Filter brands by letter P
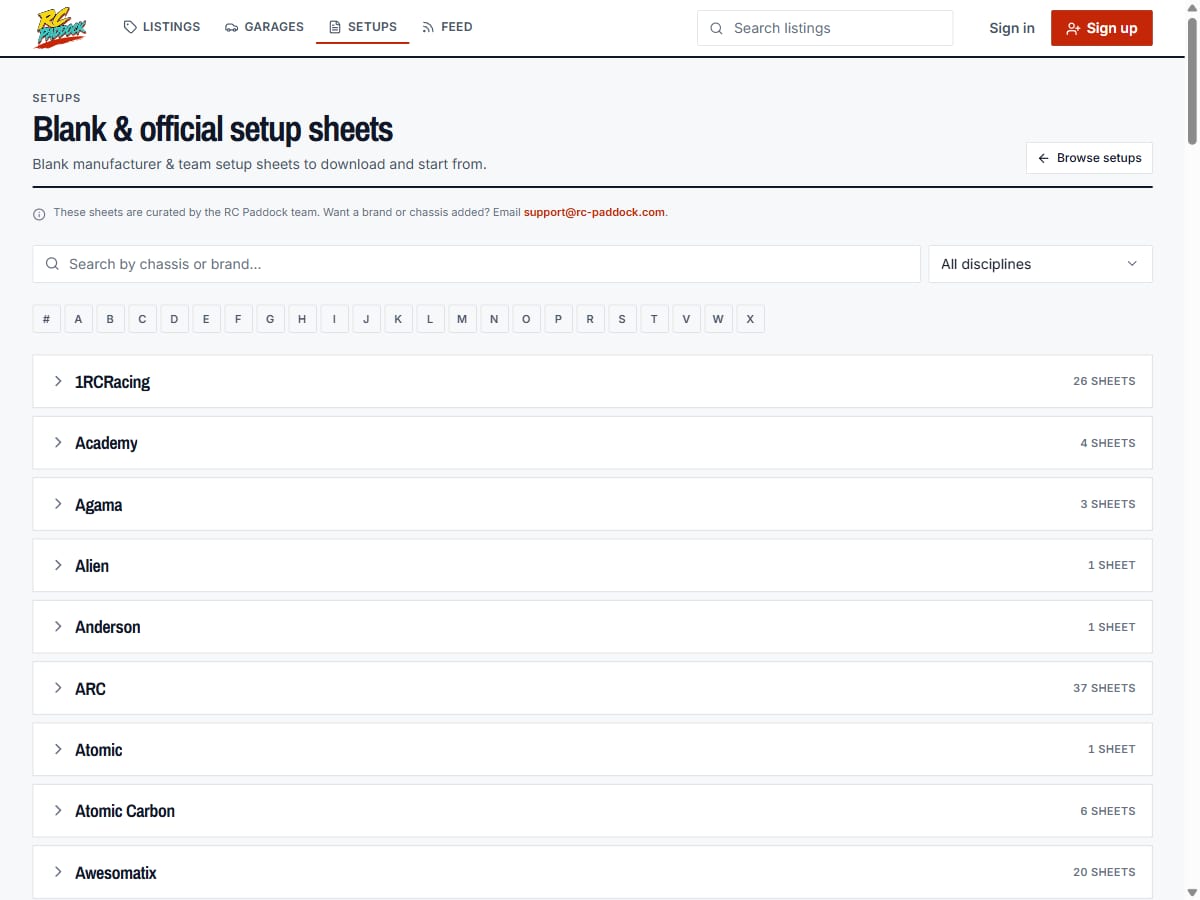 click(558, 319)
